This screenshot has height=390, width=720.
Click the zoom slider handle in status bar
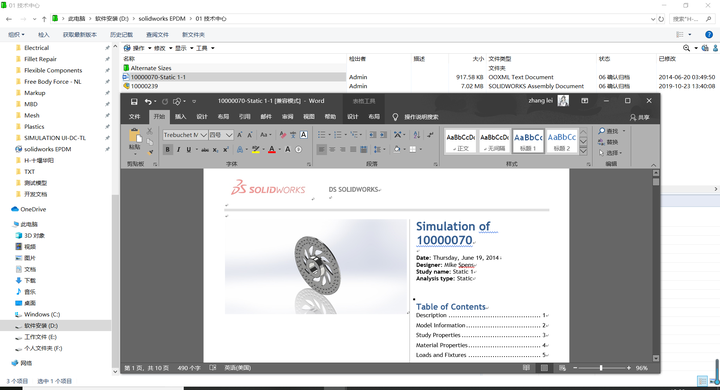click(x=601, y=368)
